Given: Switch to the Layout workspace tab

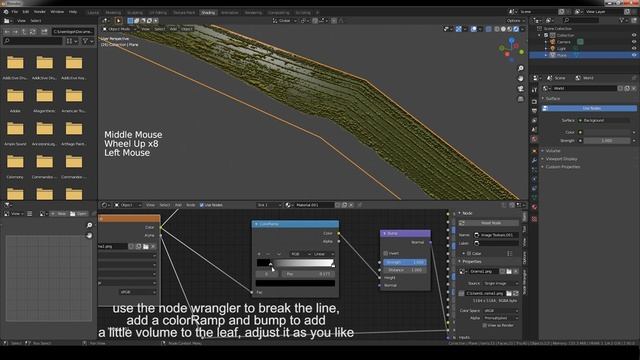Looking at the screenshot, I should [x=93, y=13].
